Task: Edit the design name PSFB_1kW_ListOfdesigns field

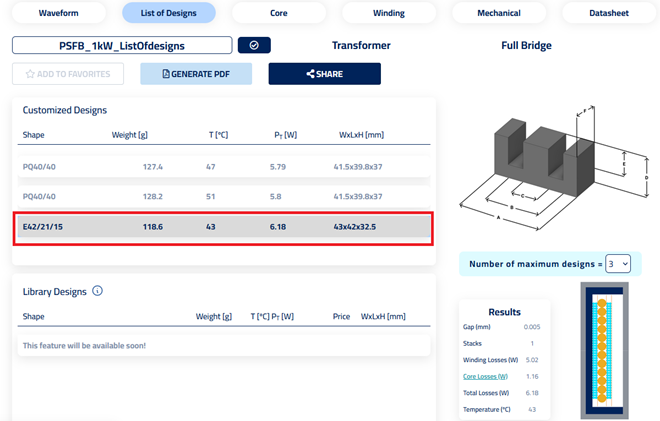Action: [x=122, y=45]
